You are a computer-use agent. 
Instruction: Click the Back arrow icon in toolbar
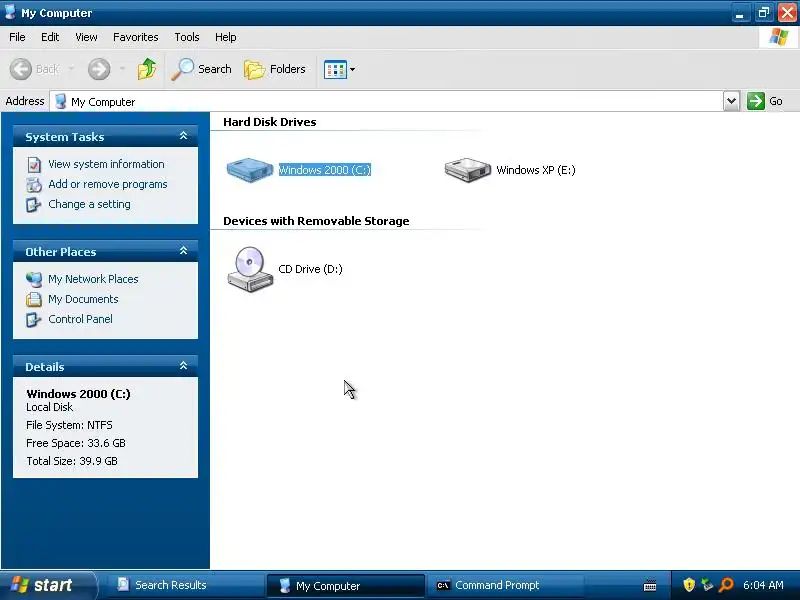(x=21, y=69)
